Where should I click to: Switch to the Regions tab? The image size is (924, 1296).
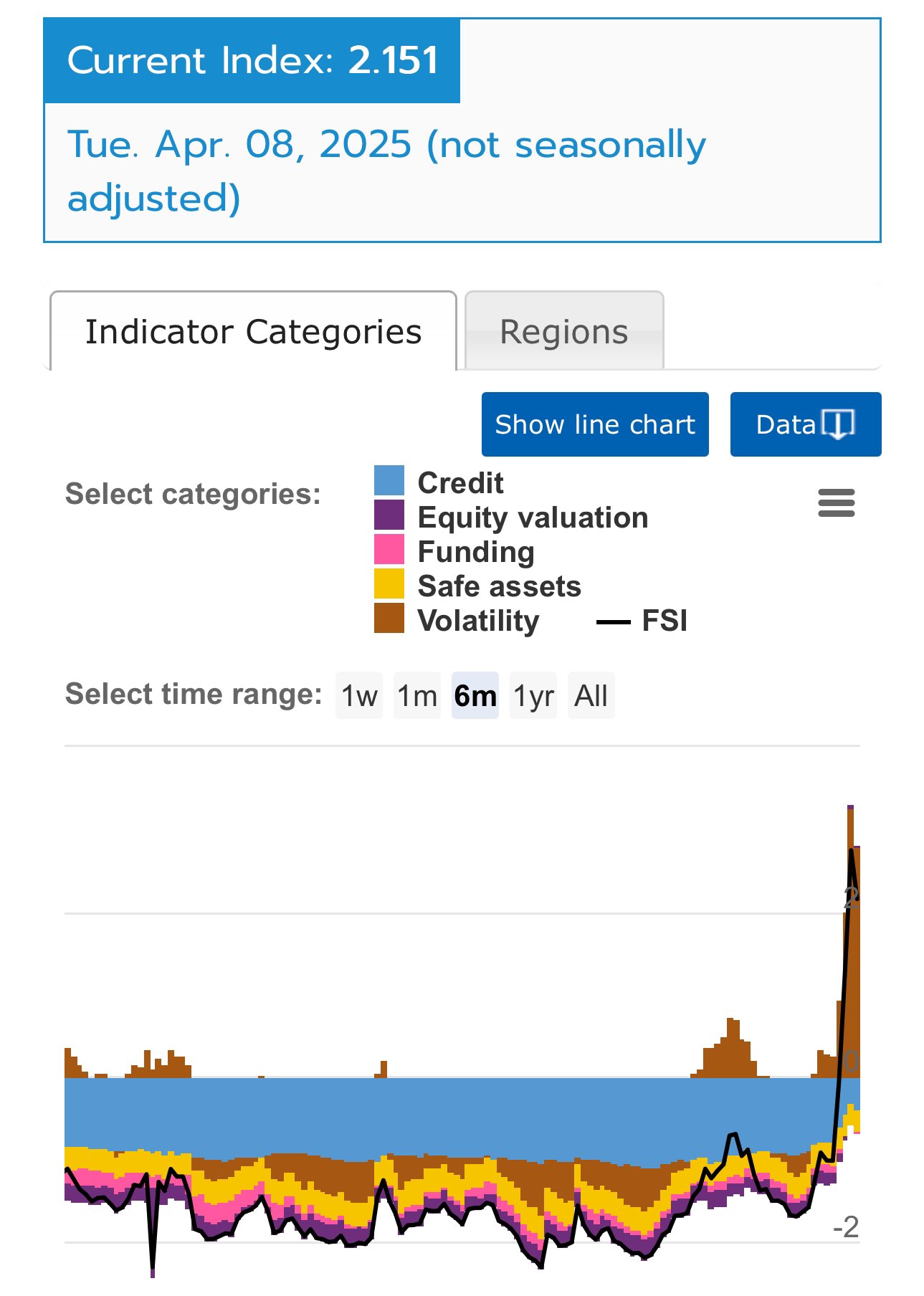pyautogui.click(x=564, y=332)
